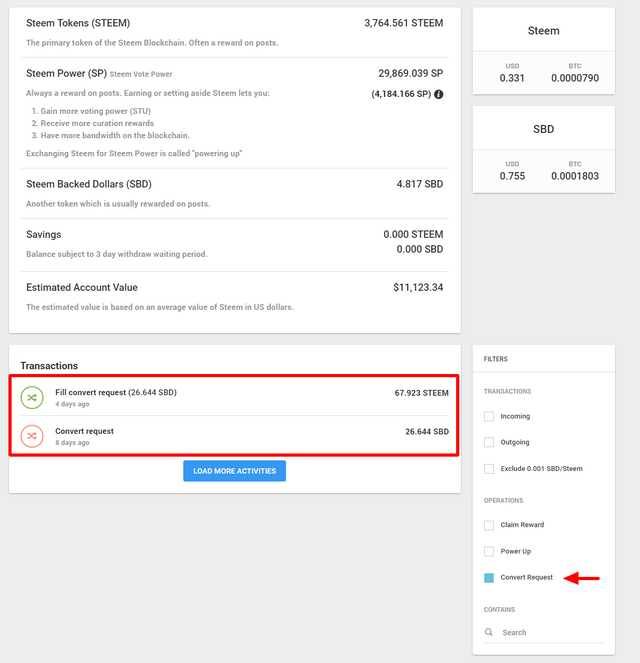Click the green Fill convert request shuffle icon

(32, 397)
